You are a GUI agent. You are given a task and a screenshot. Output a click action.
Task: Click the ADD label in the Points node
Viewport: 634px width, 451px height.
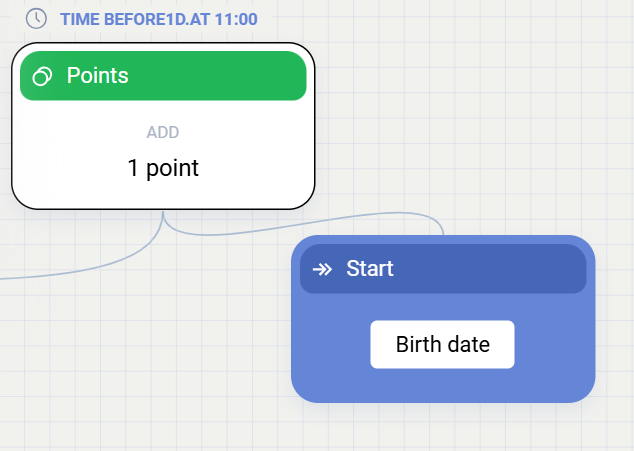pos(163,132)
